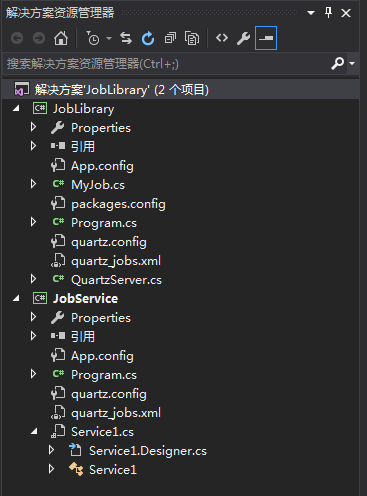Select quartz.config in JobLibrary
The image size is (367, 496).
pos(109,242)
